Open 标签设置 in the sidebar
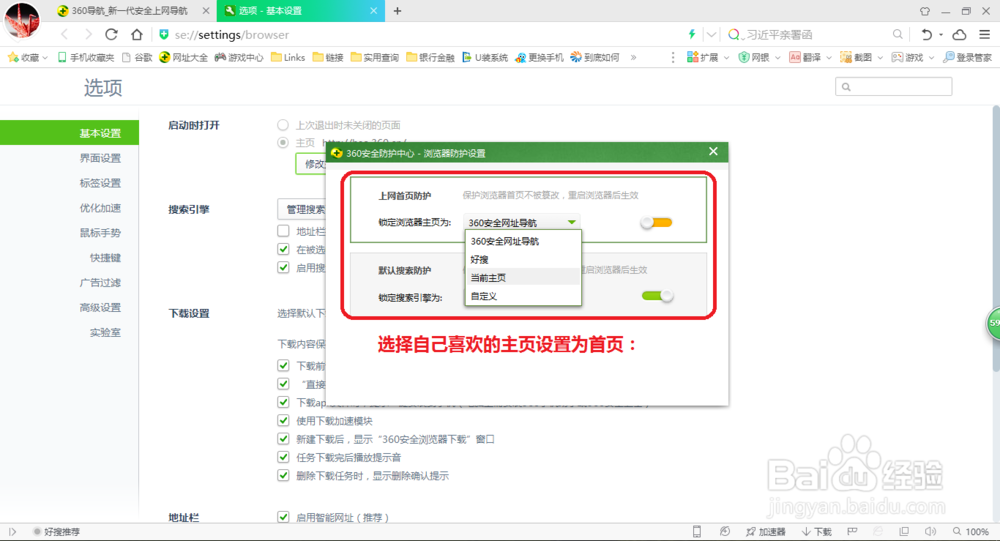 [100, 183]
